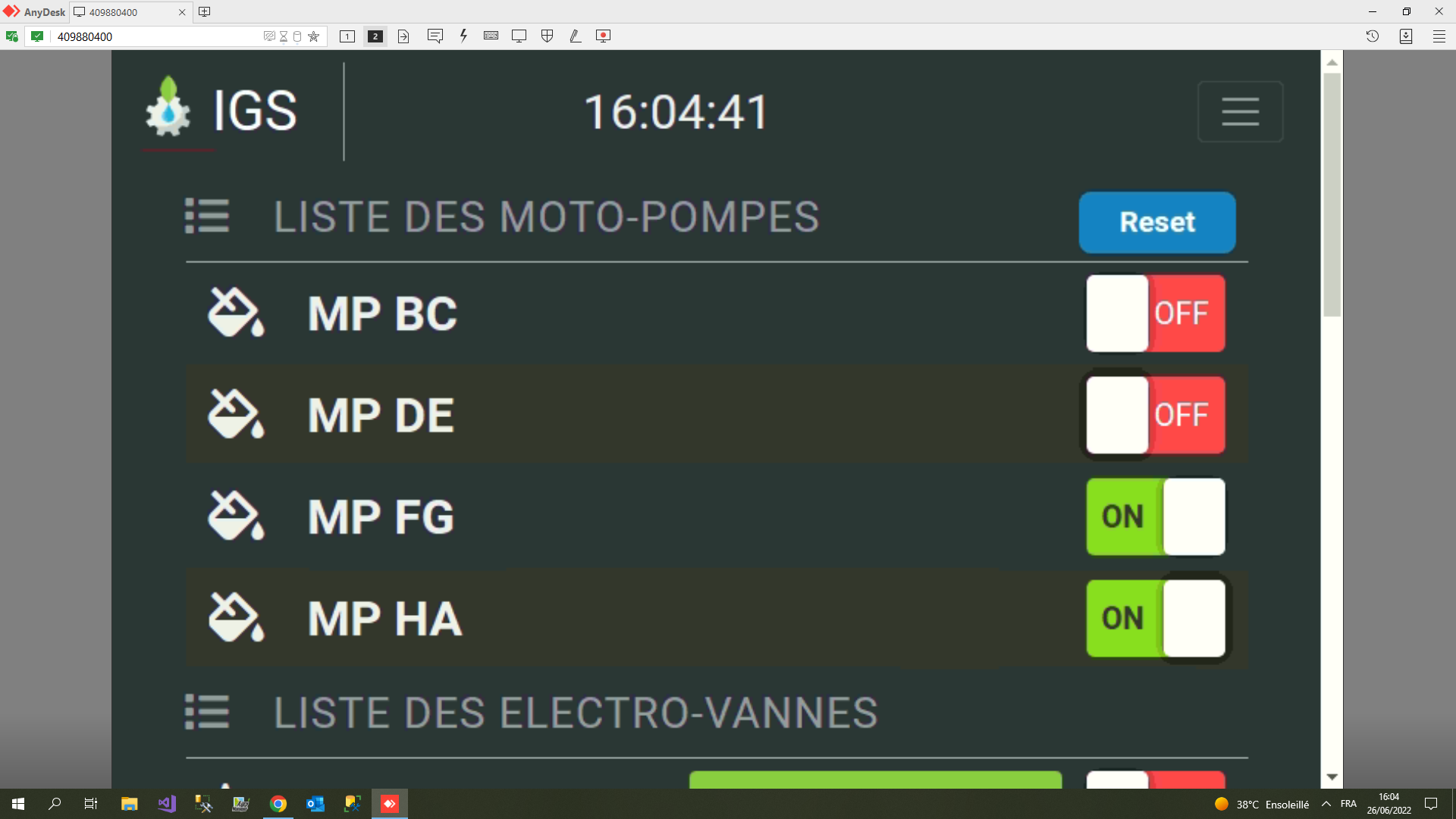
Task: Open a new AnyDesk session tab
Action: pos(204,12)
